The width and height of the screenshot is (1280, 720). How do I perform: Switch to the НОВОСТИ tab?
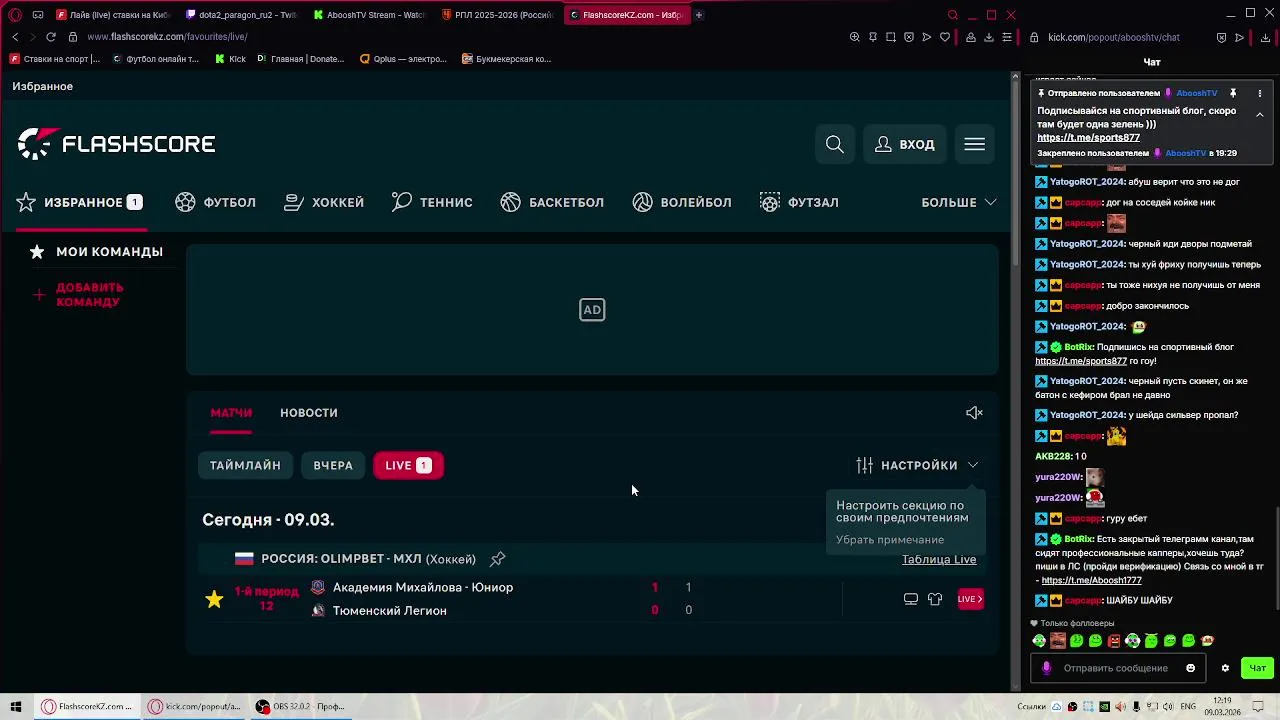click(309, 412)
